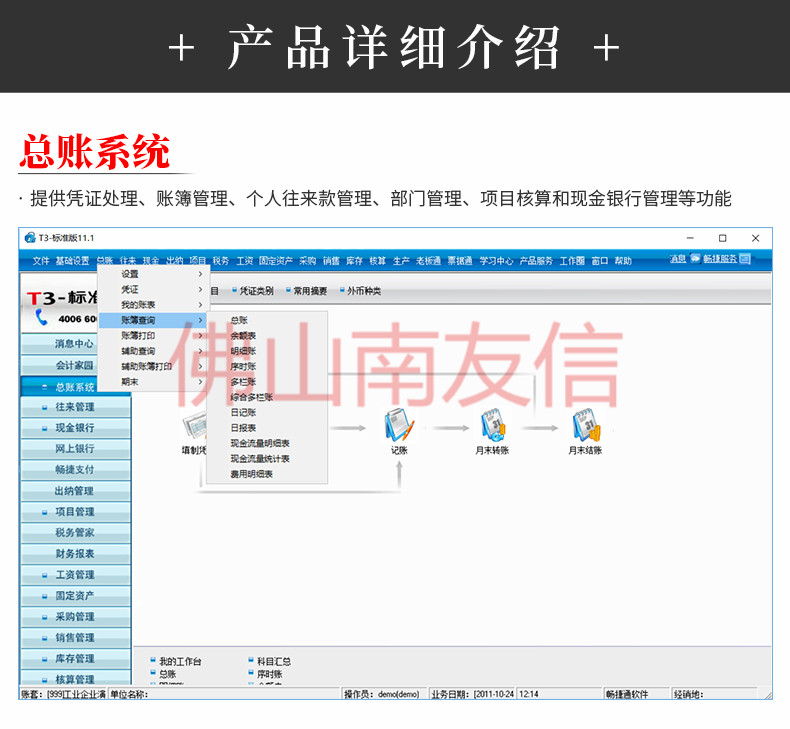The height and width of the screenshot is (729, 790).
Task: Choose 明细账 in the submenu
Action: click(267, 351)
